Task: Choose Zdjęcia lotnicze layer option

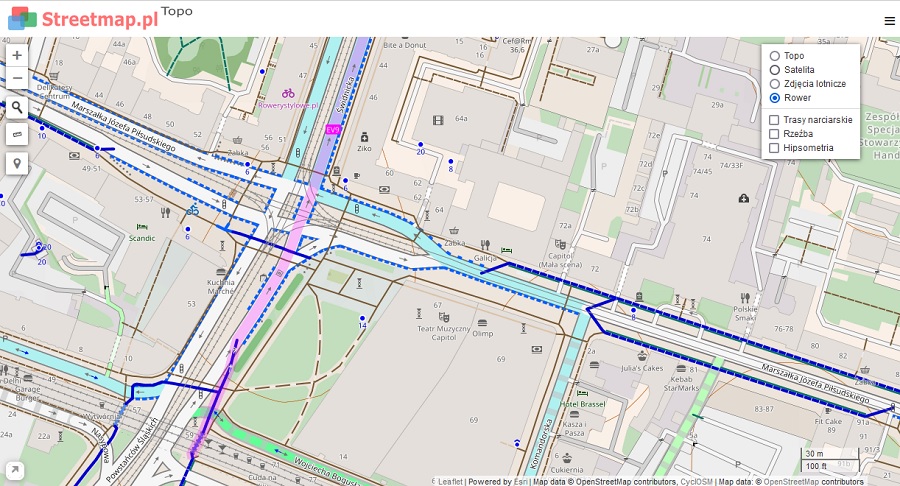Action: tap(775, 84)
